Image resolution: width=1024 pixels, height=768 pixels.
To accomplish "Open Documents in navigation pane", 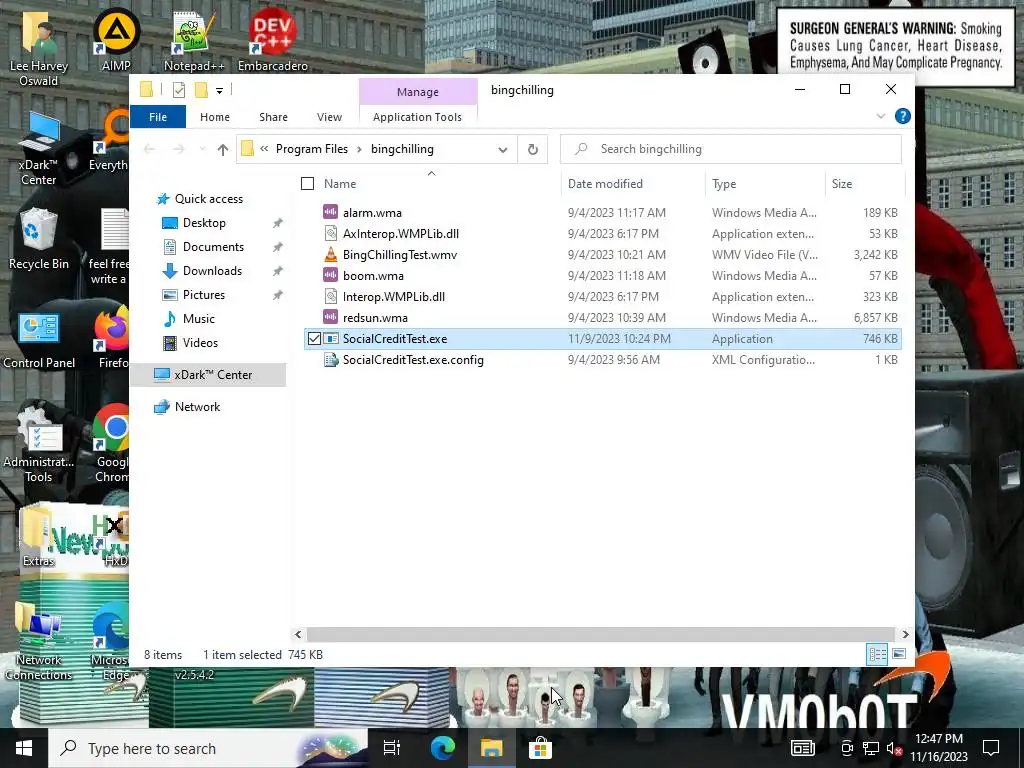I will [x=214, y=247].
